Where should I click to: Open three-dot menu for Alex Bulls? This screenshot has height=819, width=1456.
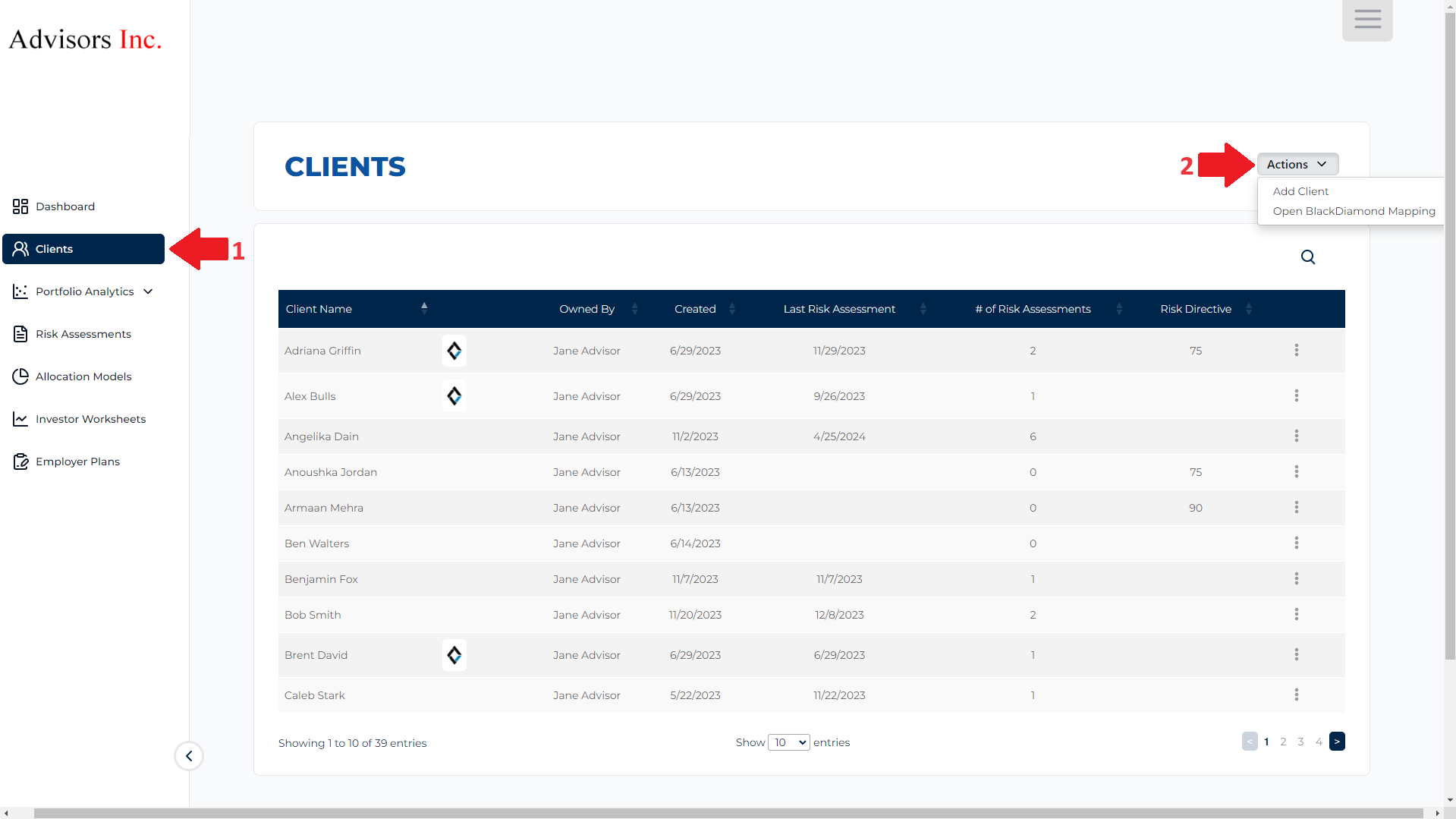(1296, 395)
